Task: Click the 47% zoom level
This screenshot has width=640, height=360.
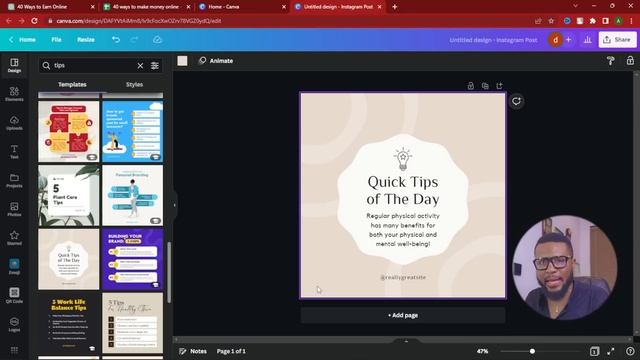Action: 482,351
